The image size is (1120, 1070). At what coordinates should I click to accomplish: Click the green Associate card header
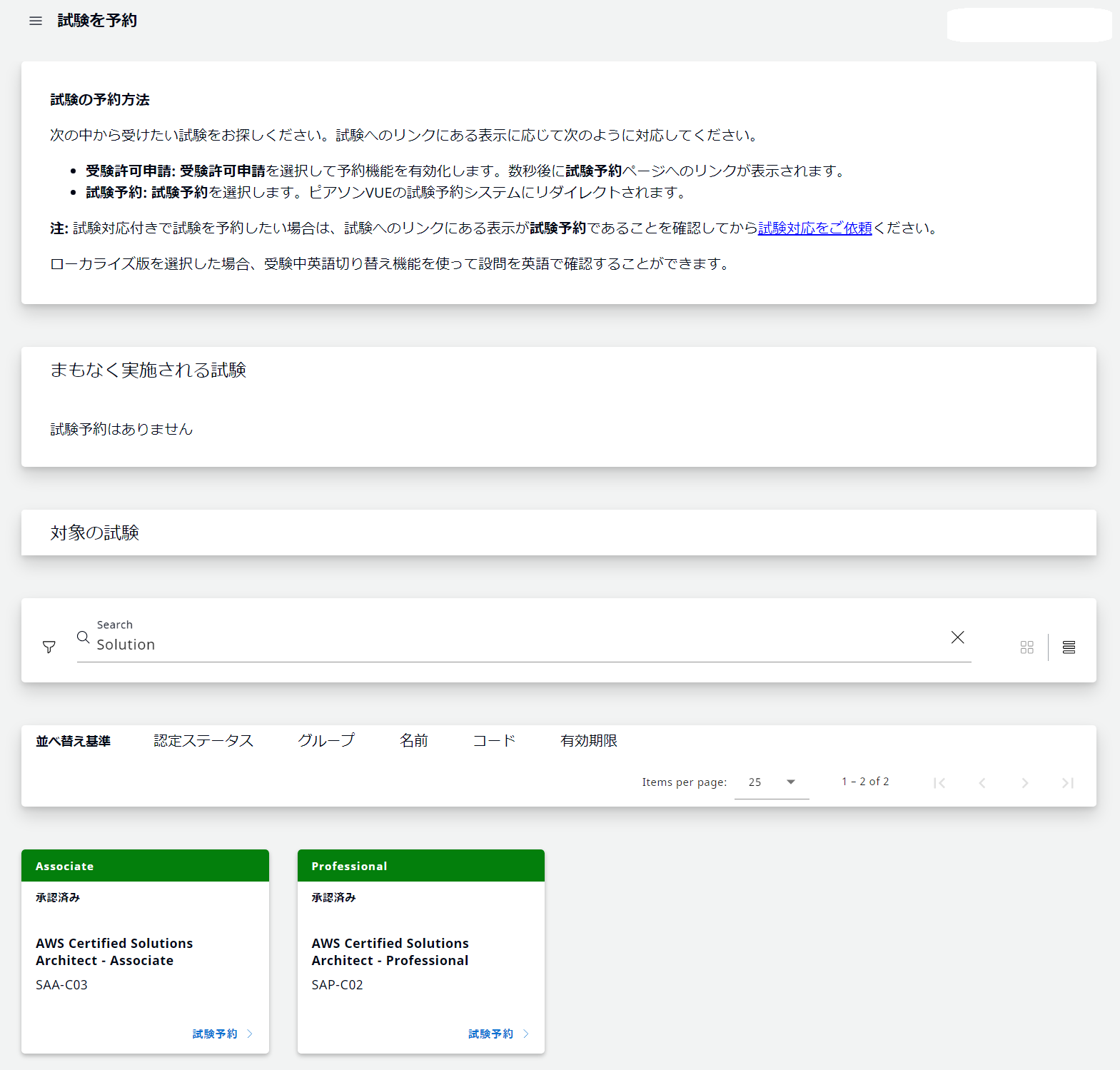click(x=145, y=865)
